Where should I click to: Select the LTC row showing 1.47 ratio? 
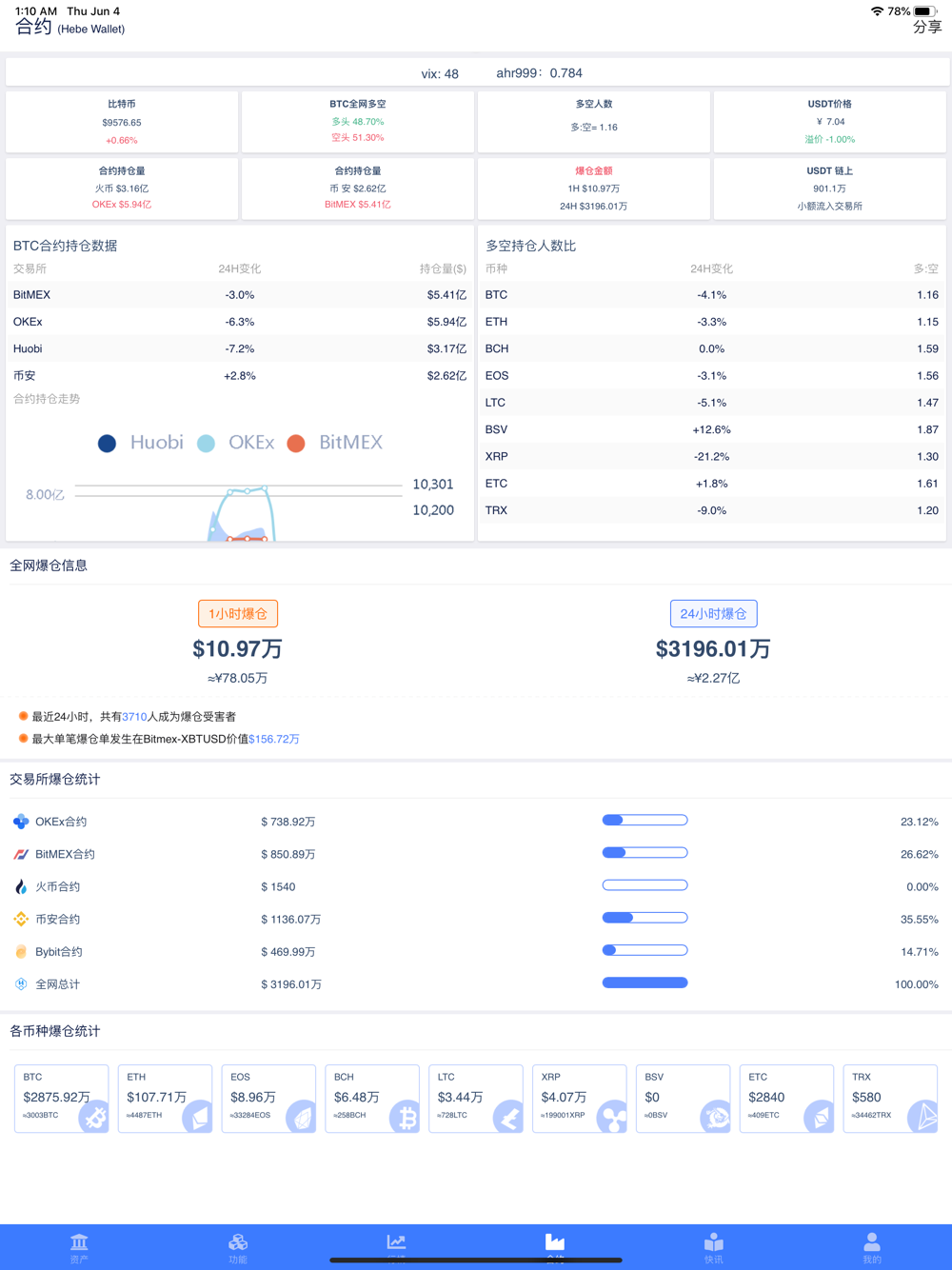[x=712, y=403]
